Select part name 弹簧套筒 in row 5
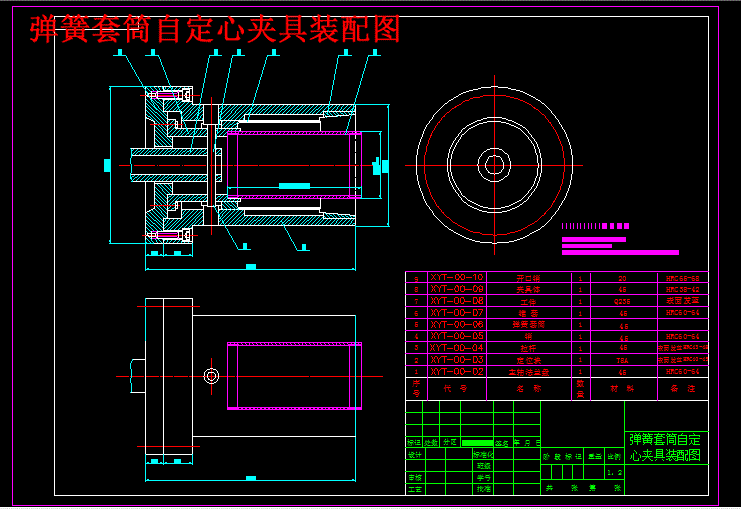The height and width of the screenshot is (509, 741). 528,325
